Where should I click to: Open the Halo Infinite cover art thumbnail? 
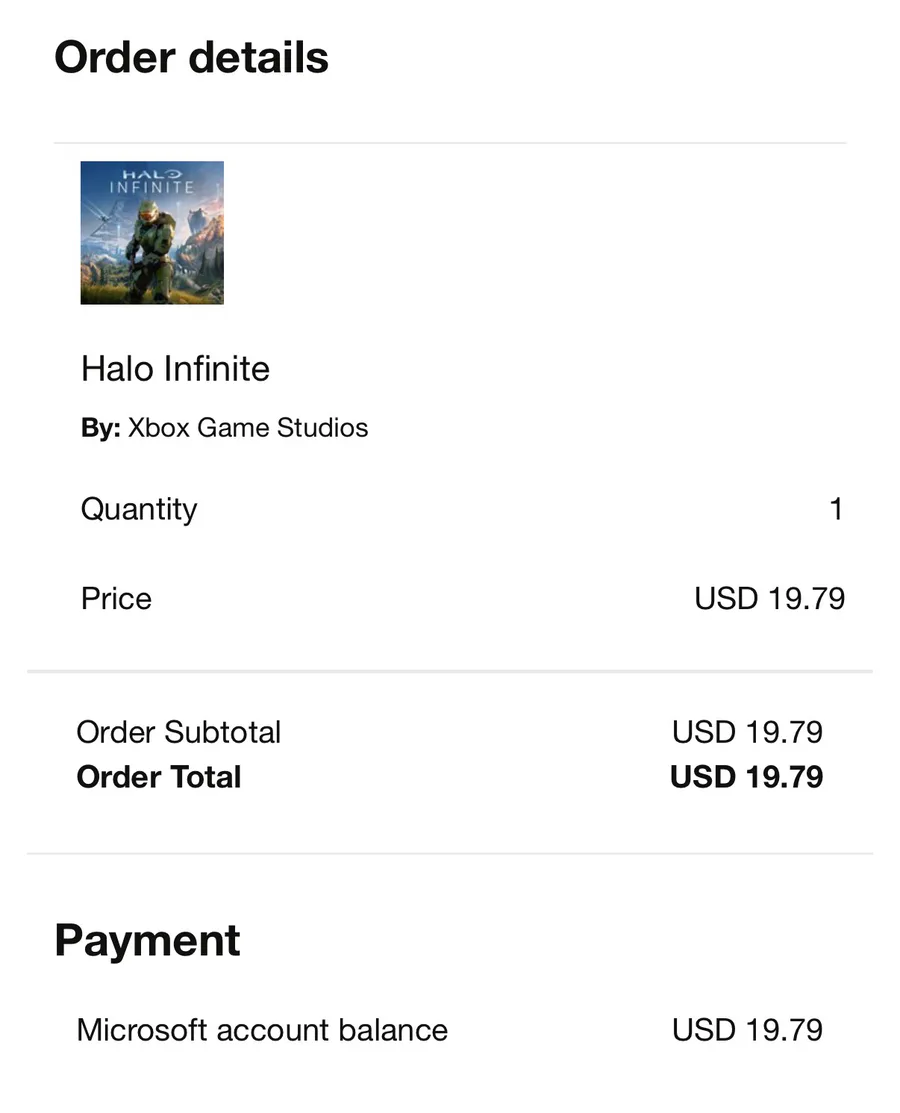click(152, 232)
